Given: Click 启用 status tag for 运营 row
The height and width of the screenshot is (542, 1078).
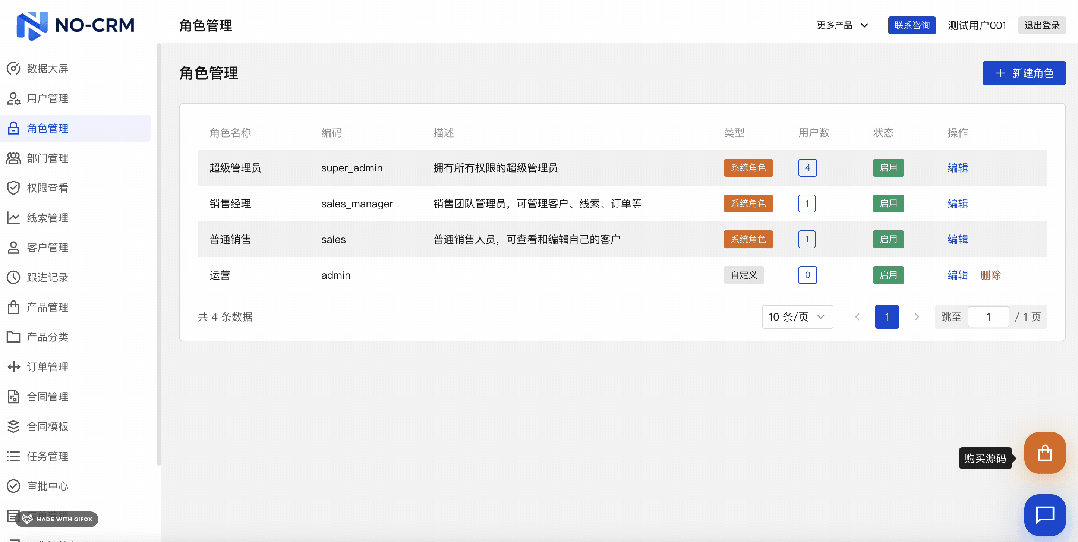Looking at the screenshot, I should [x=888, y=275].
